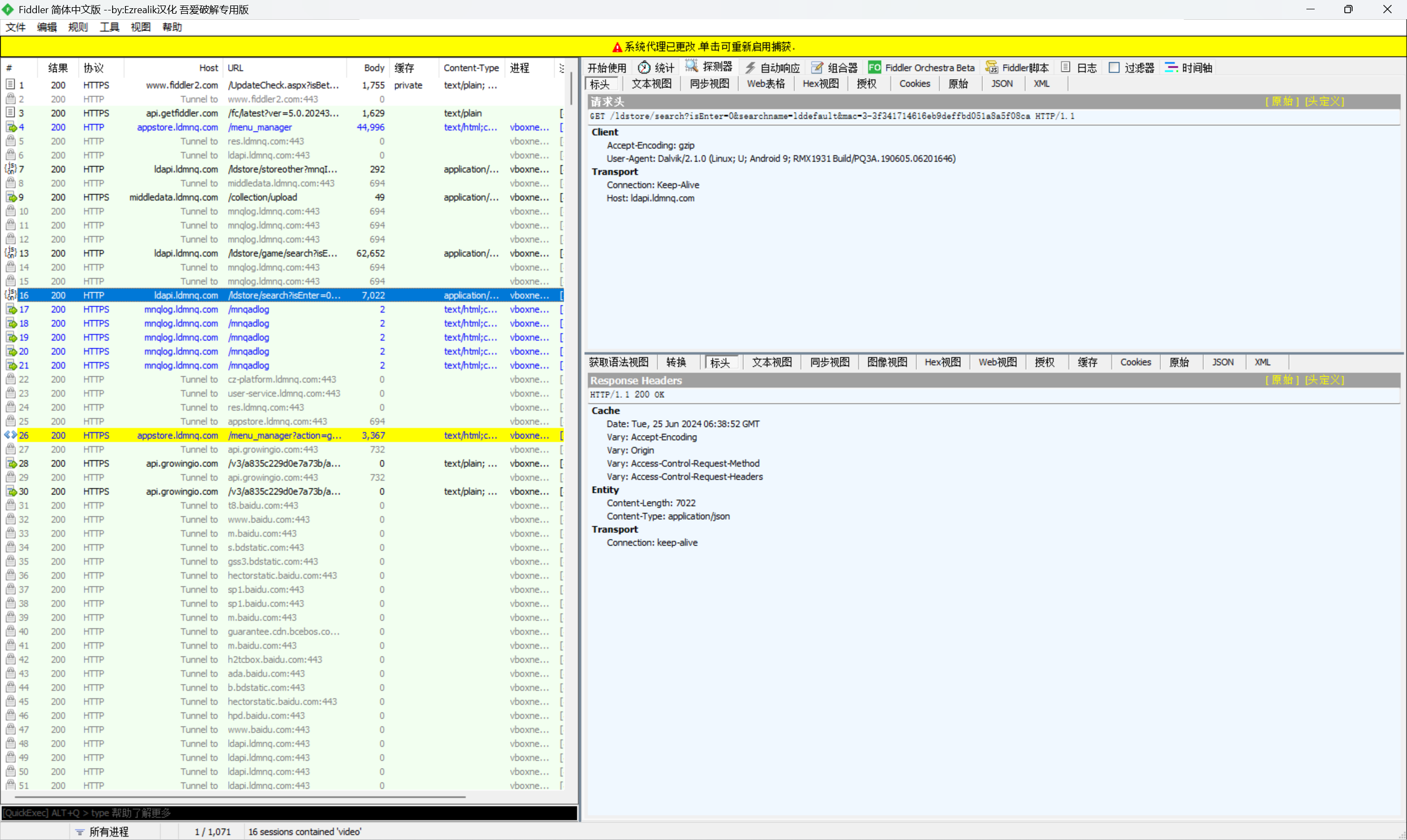Open the 编辑 menu
This screenshot has width=1407, height=840.
coord(46,27)
